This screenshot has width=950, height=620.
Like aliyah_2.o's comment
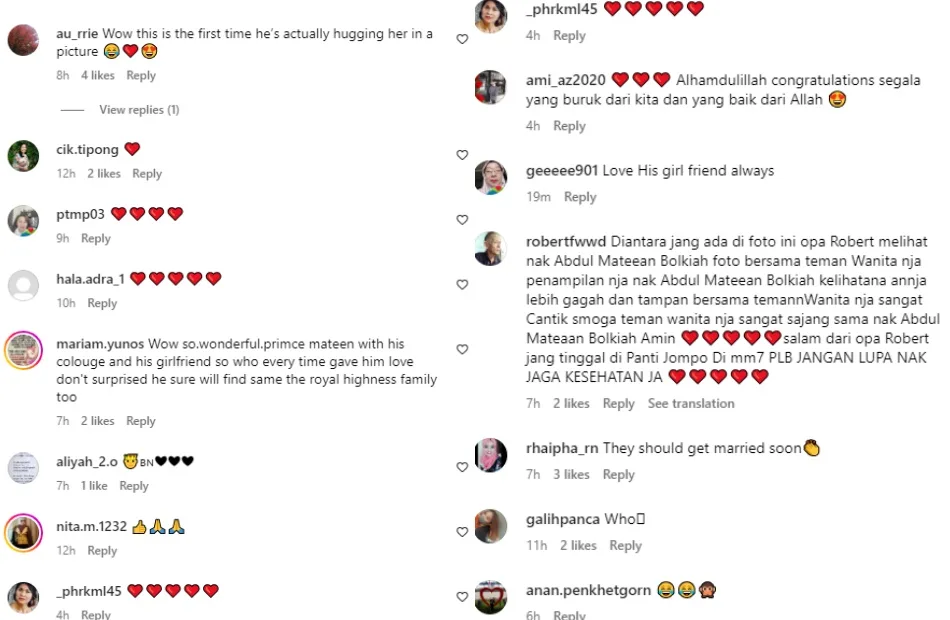(462, 467)
